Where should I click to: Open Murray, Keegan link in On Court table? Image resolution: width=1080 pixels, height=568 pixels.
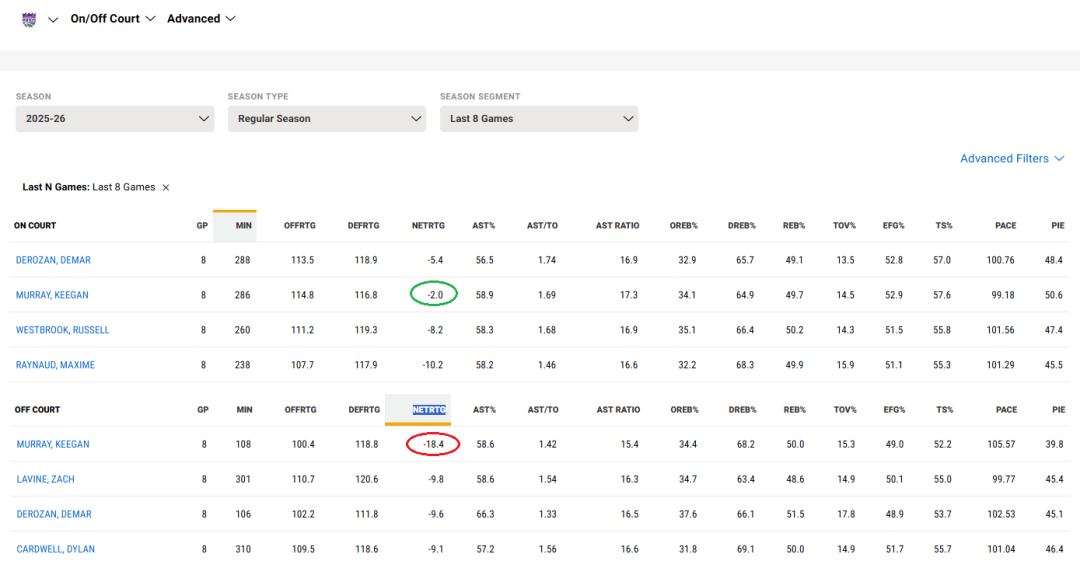[53, 295]
